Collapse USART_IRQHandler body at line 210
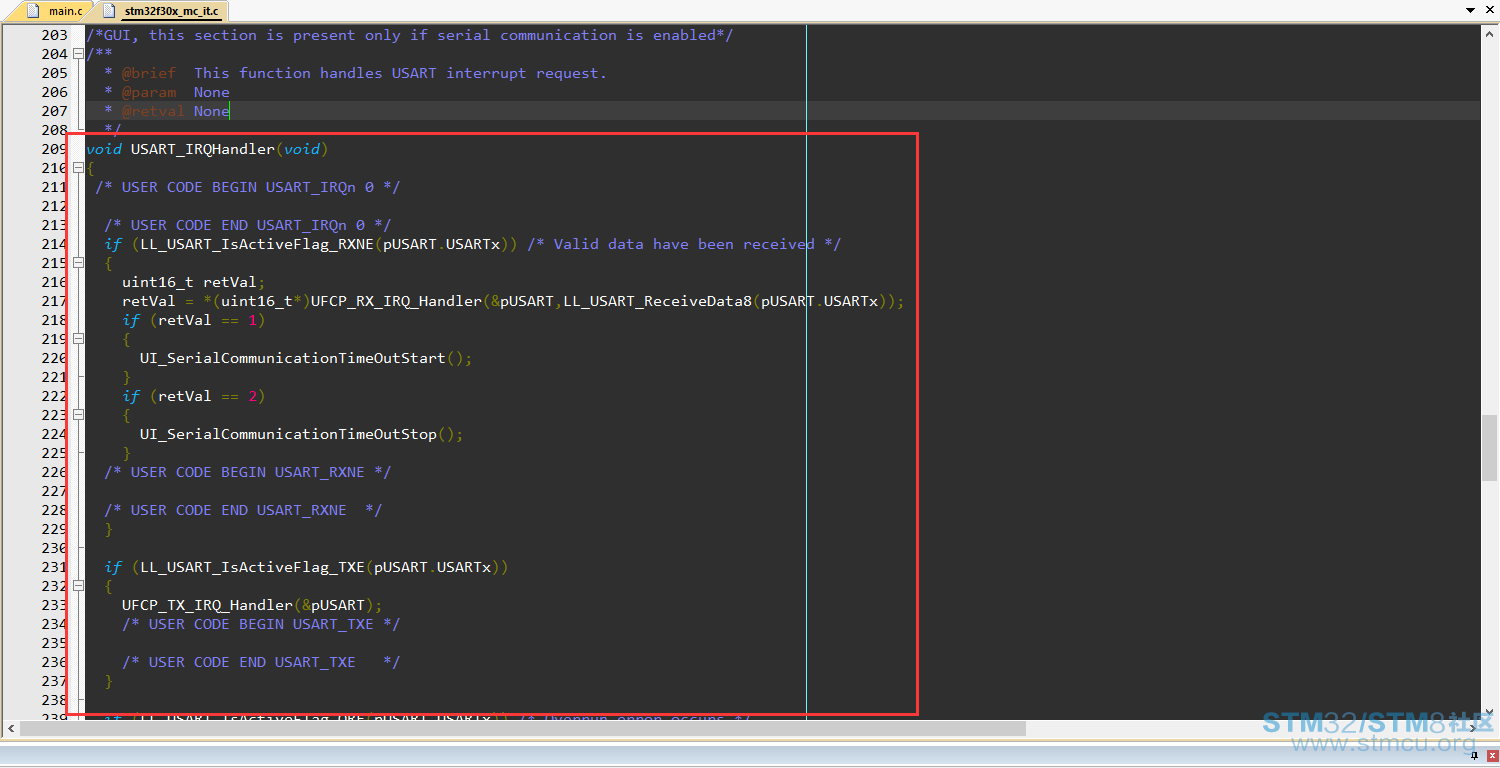Image resolution: width=1500 pixels, height=768 pixels. point(78,168)
